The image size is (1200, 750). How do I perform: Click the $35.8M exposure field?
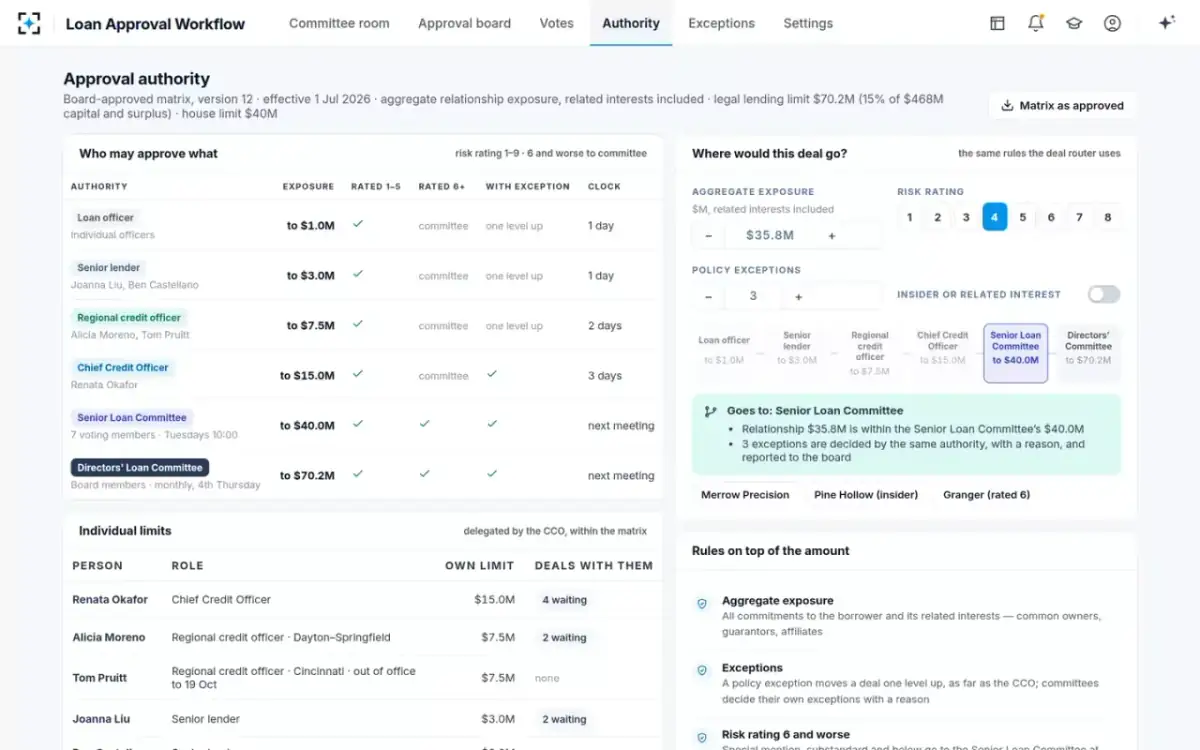tap(770, 235)
